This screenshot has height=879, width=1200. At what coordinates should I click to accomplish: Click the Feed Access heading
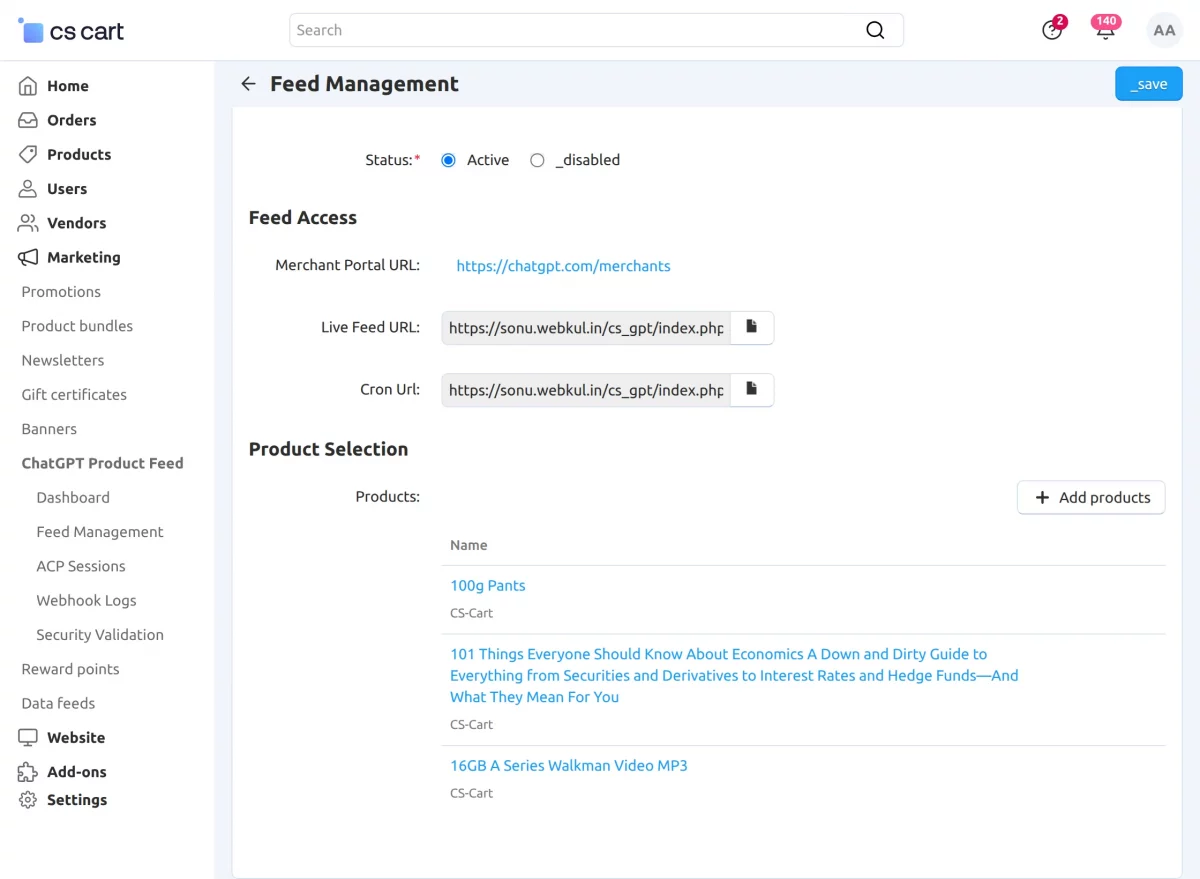[x=303, y=218]
